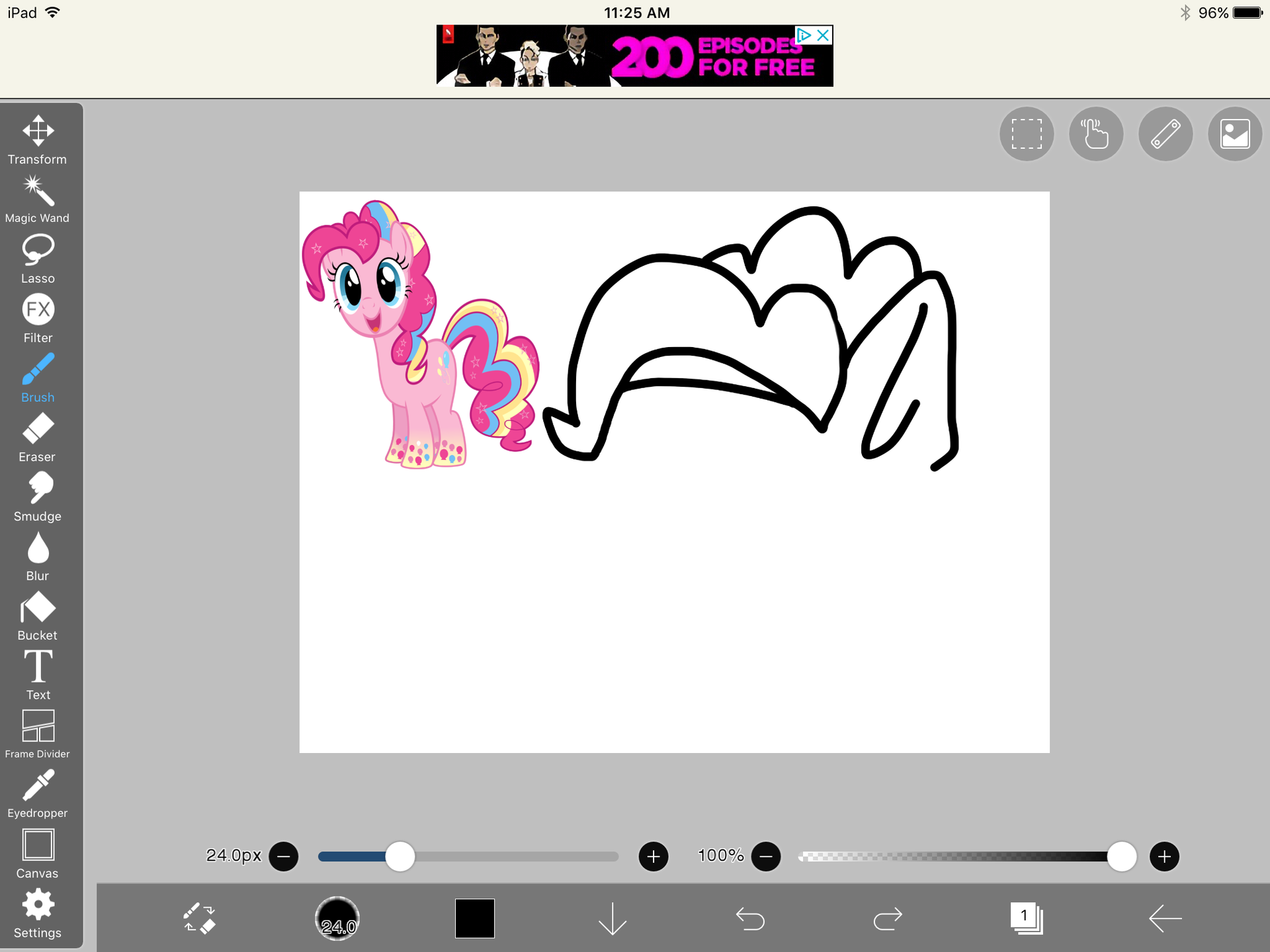Screen dimensions: 1270x952
Task: Tap the 11:25 AM clock
Action: pyautogui.click(x=636, y=13)
